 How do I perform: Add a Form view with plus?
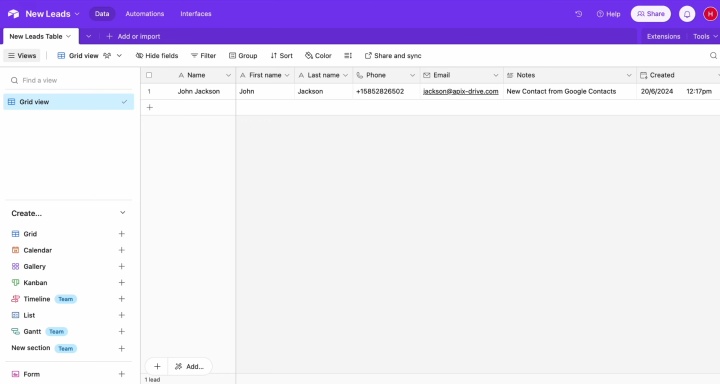(x=122, y=374)
